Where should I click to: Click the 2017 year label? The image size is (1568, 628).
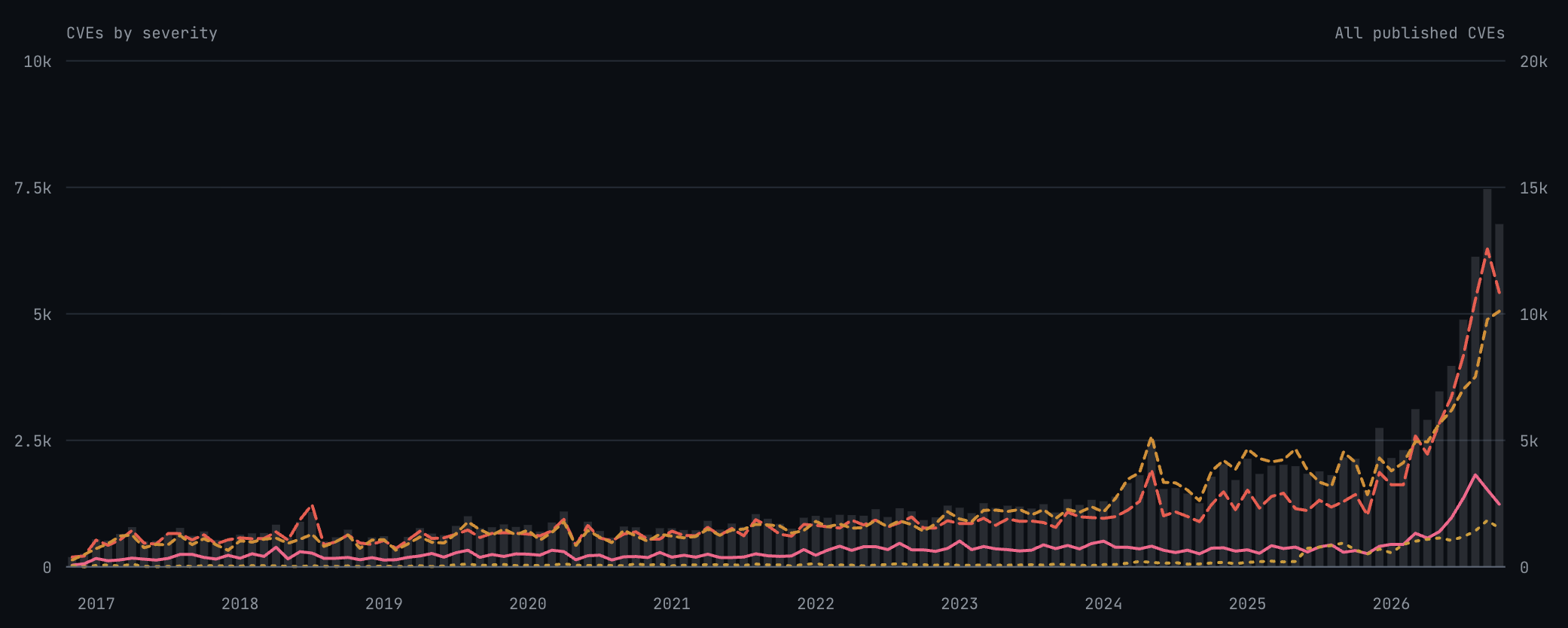[96, 603]
